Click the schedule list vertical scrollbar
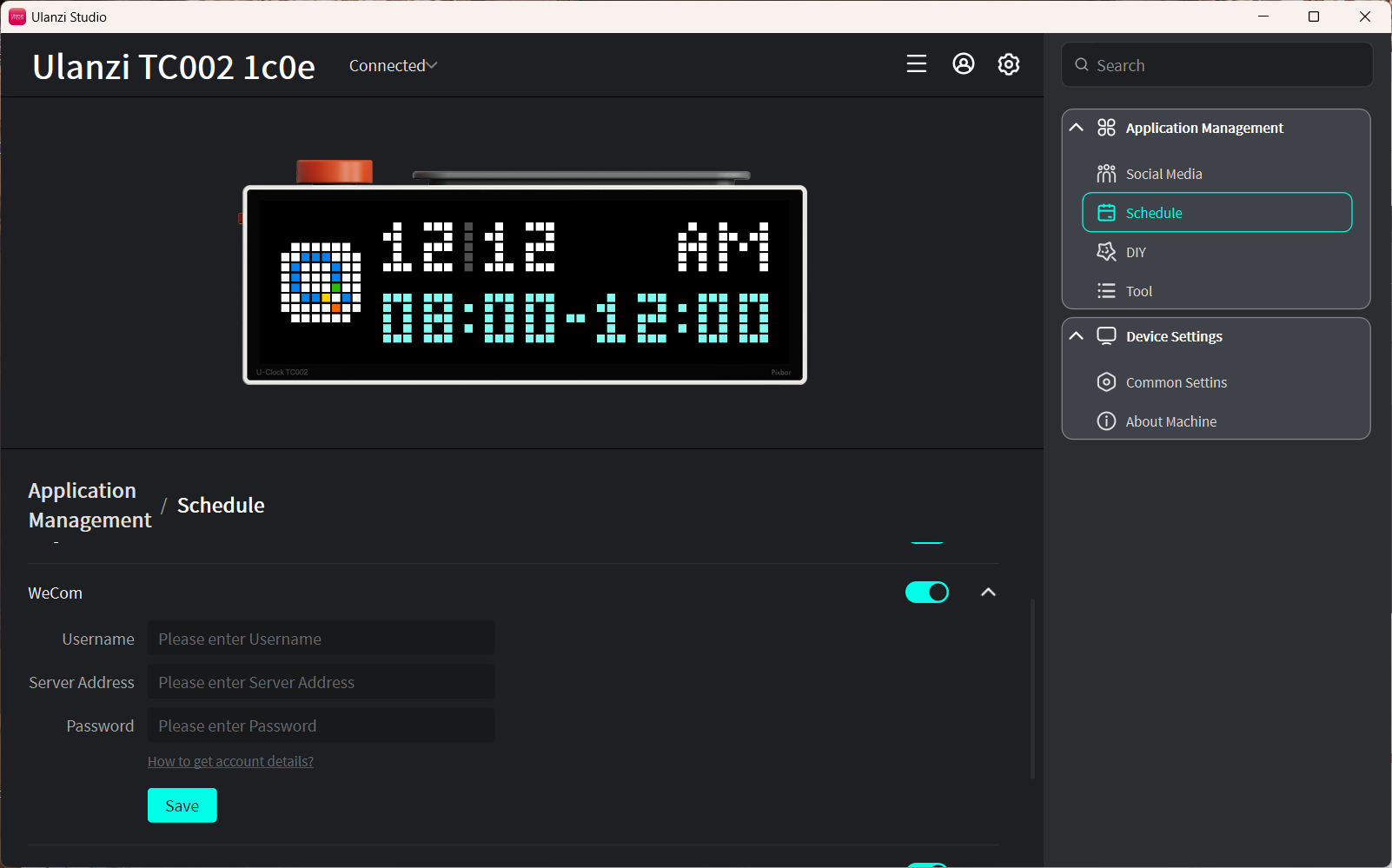Image resolution: width=1392 pixels, height=868 pixels. point(1032,688)
